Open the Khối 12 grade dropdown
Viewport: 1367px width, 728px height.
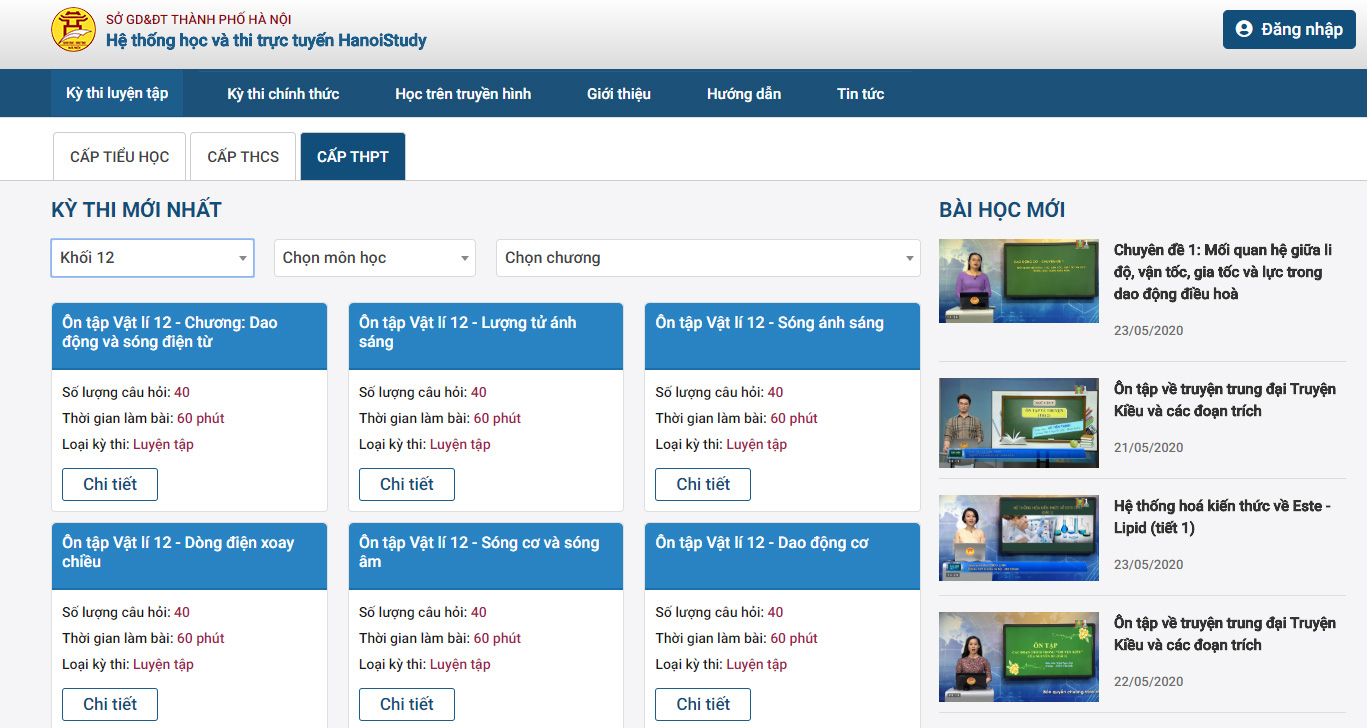click(x=152, y=258)
